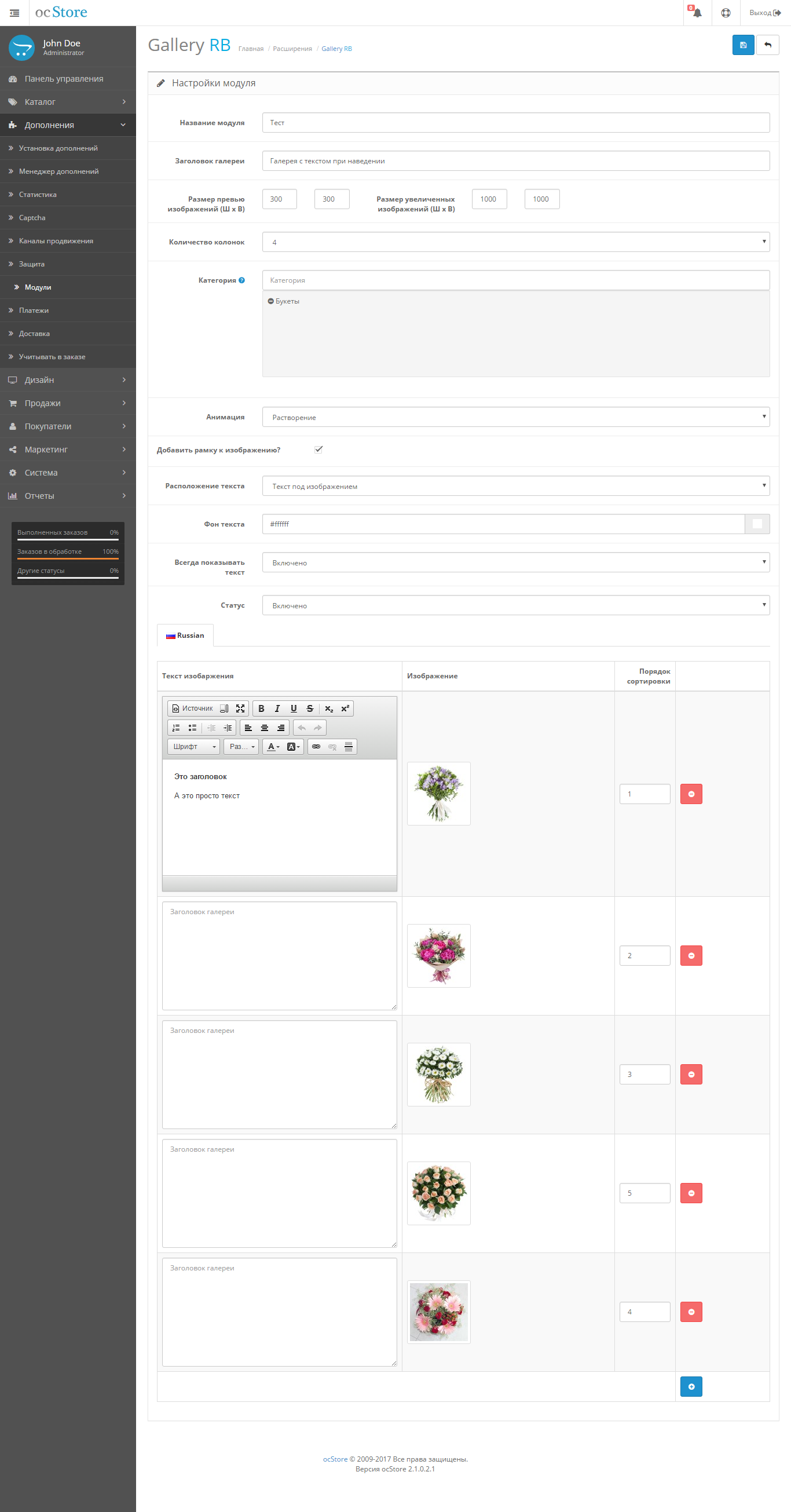Expand the Дизайн sidebar menu

tap(68, 380)
